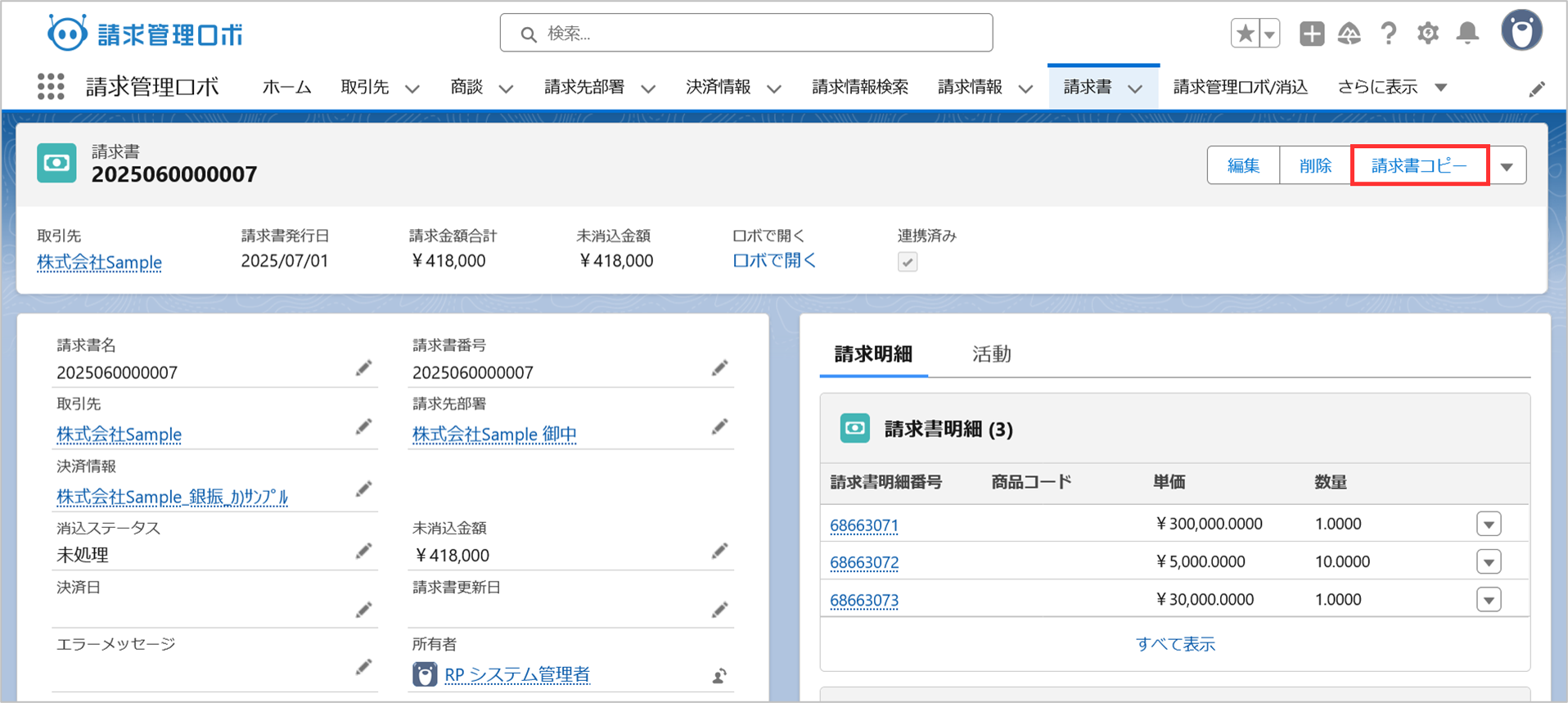This screenshot has width=1568, height=703.
Task: Click the help question mark icon
Action: tap(1388, 34)
